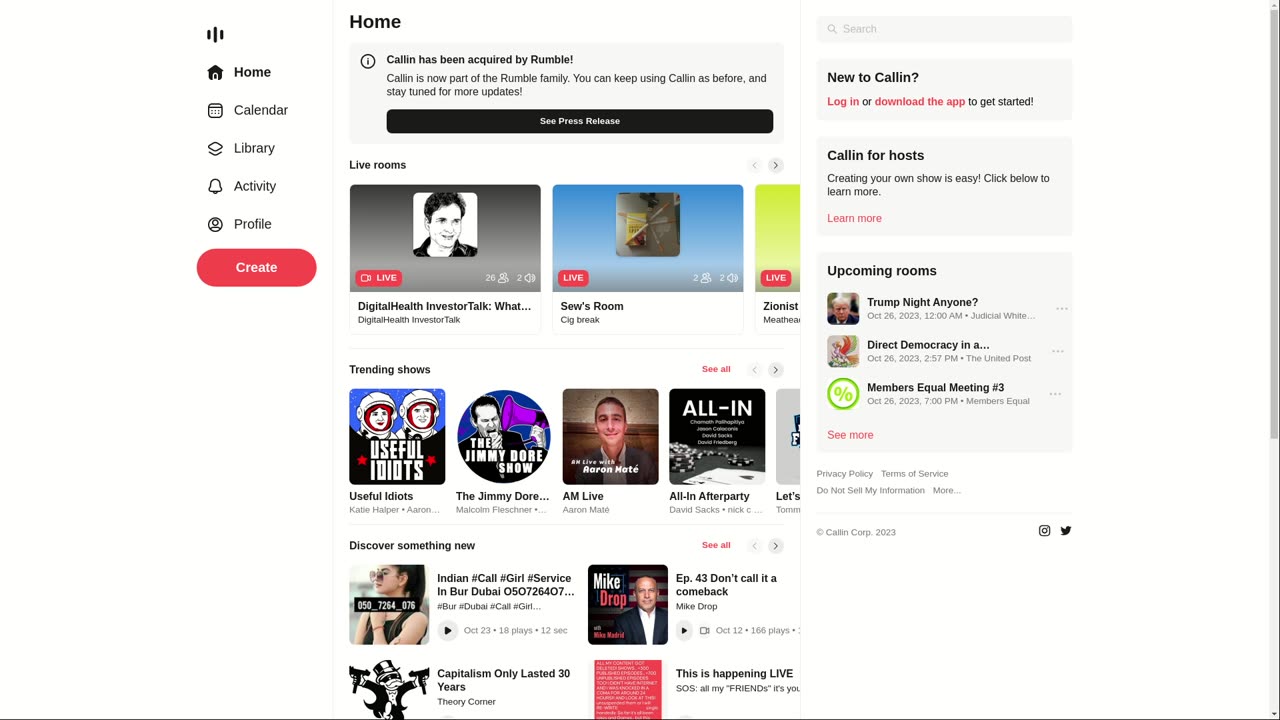This screenshot has height=720, width=1280.
Task: Open the Calendar page
Action: pyautogui.click(x=248, y=110)
